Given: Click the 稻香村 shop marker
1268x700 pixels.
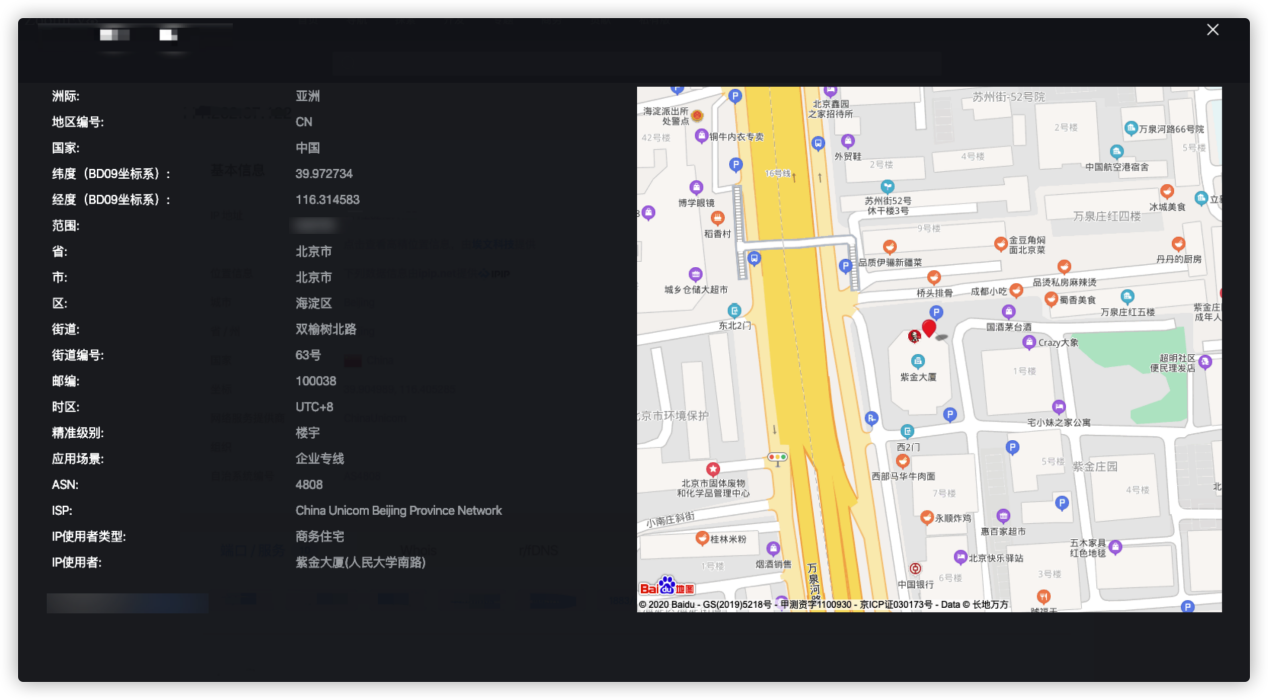Looking at the screenshot, I should (717, 217).
